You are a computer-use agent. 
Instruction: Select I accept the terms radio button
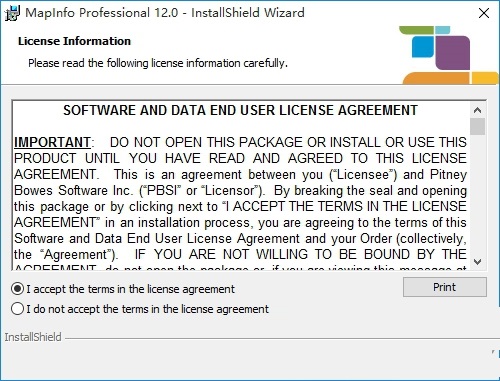17,289
